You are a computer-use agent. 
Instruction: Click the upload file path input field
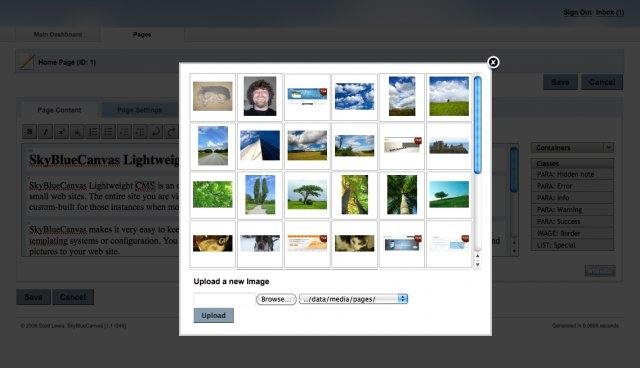(x=224, y=299)
